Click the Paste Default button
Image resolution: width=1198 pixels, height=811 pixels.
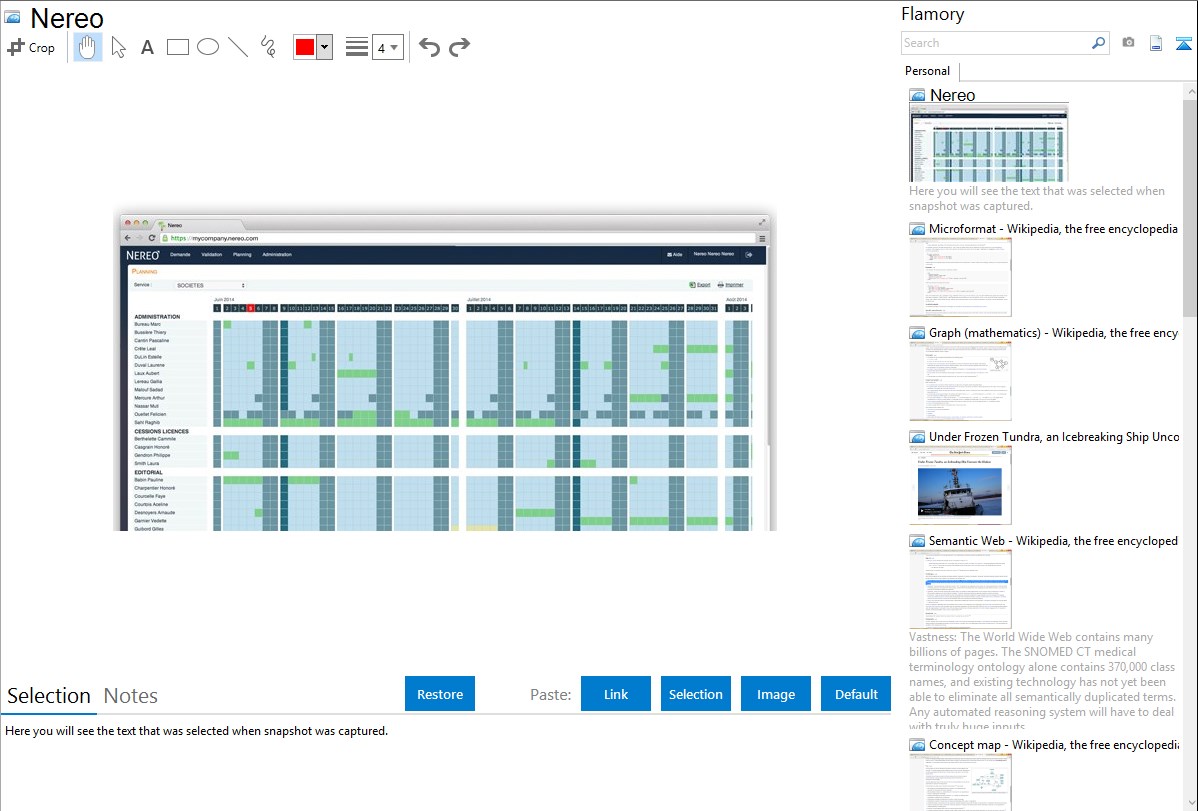(x=856, y=694)
